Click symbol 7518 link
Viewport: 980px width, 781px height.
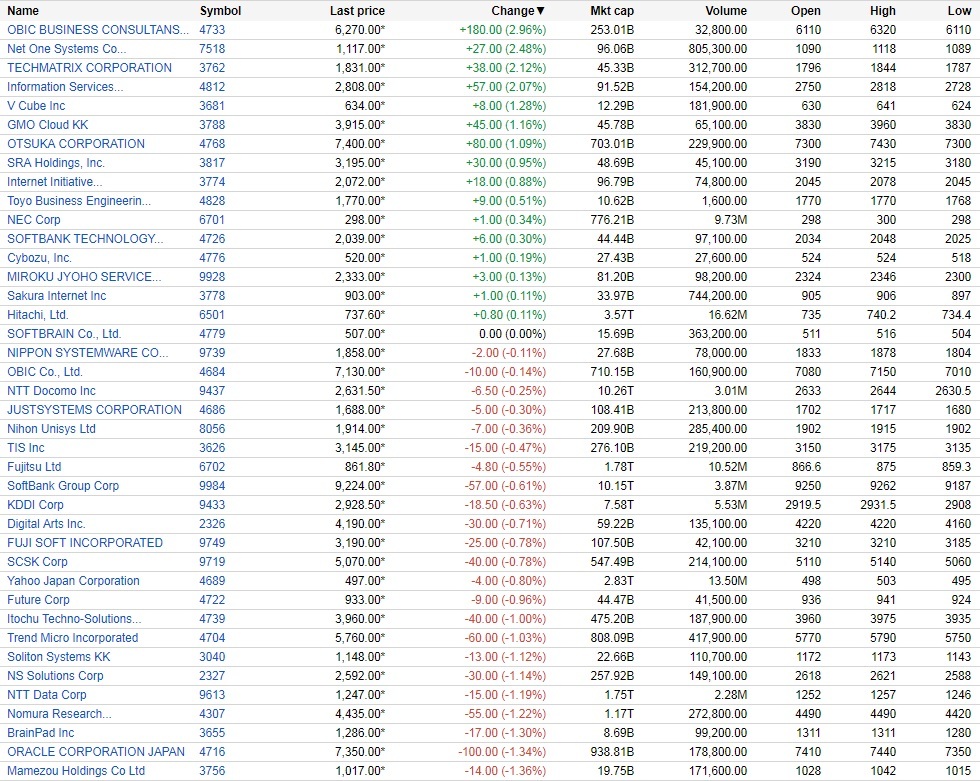coord(212,49)
